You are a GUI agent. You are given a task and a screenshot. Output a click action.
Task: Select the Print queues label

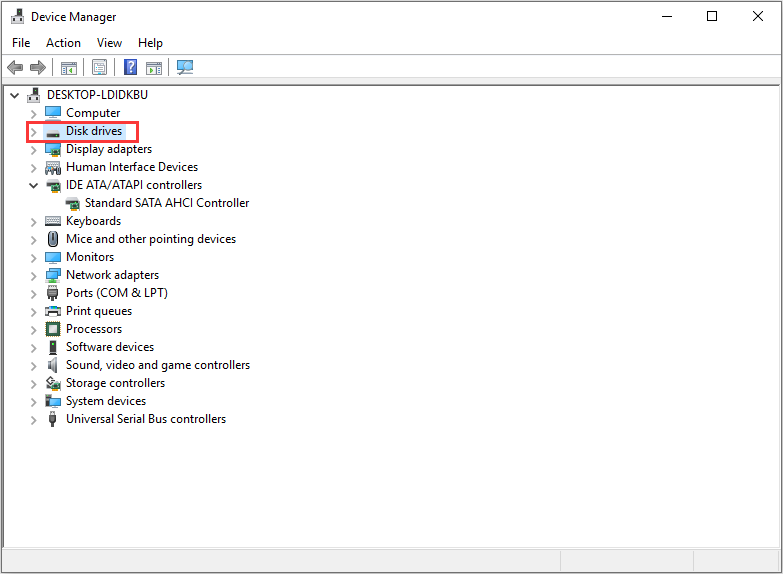(x=99, y=311)
